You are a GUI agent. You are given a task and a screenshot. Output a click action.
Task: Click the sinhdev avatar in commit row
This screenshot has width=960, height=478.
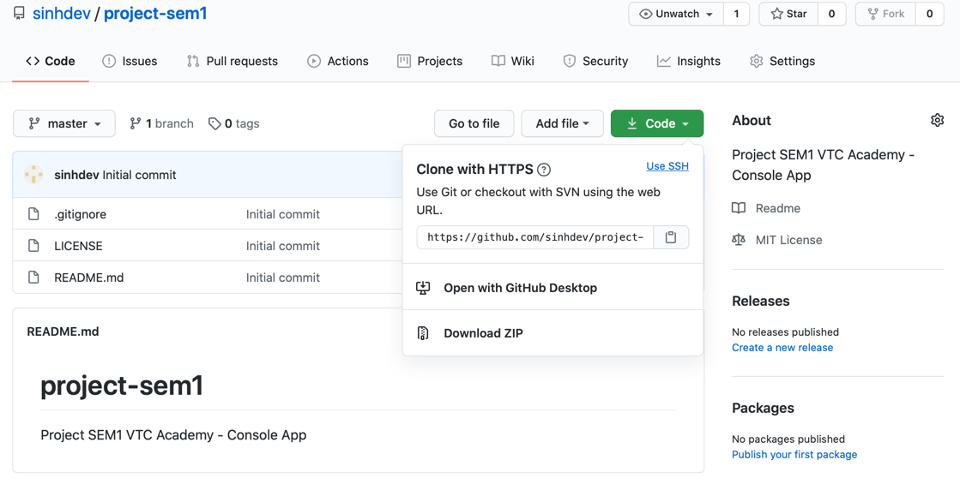click(x=34, y=175)
